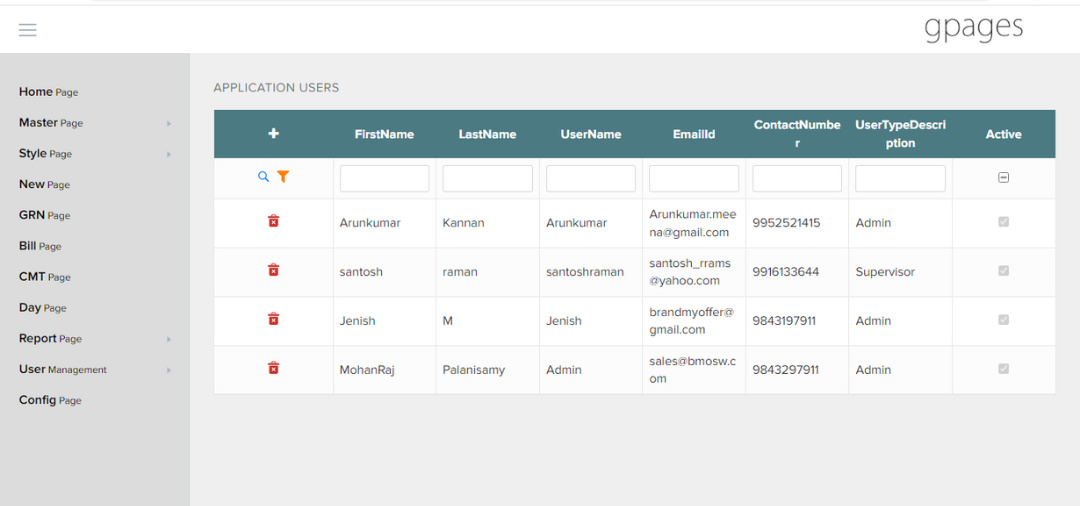Toggle Active checkbox for Arunkumar row
The image size is (1080, 506).
point(1004,222)
